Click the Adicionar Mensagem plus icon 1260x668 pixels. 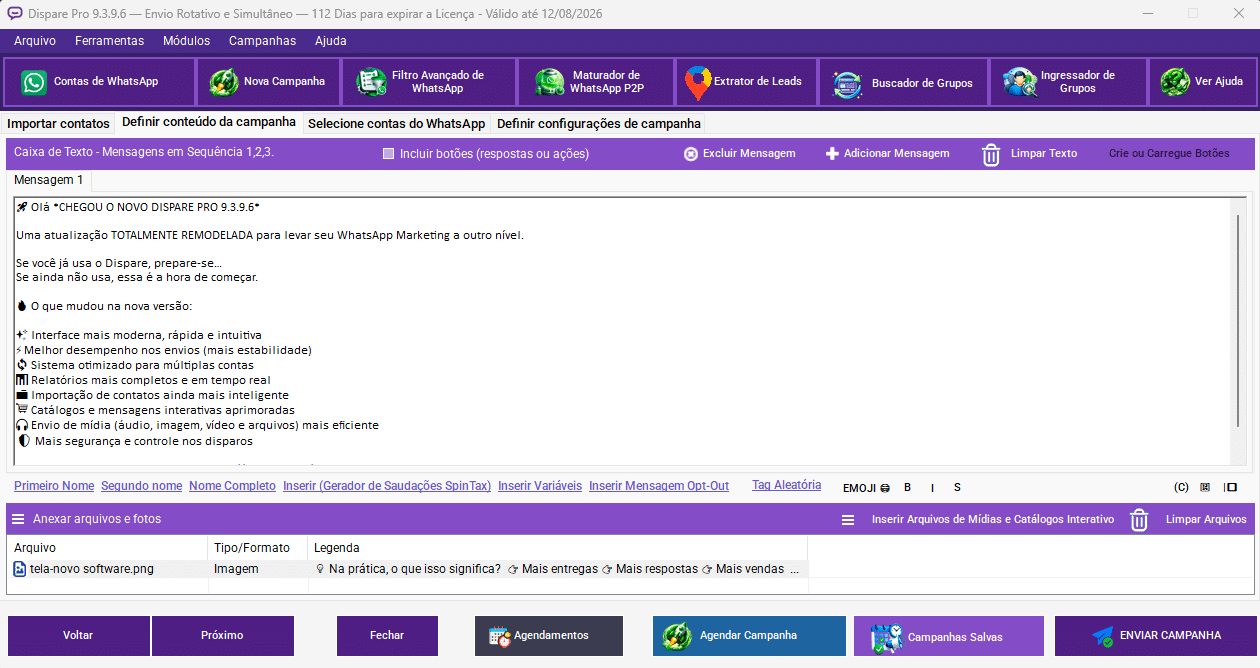832,154
